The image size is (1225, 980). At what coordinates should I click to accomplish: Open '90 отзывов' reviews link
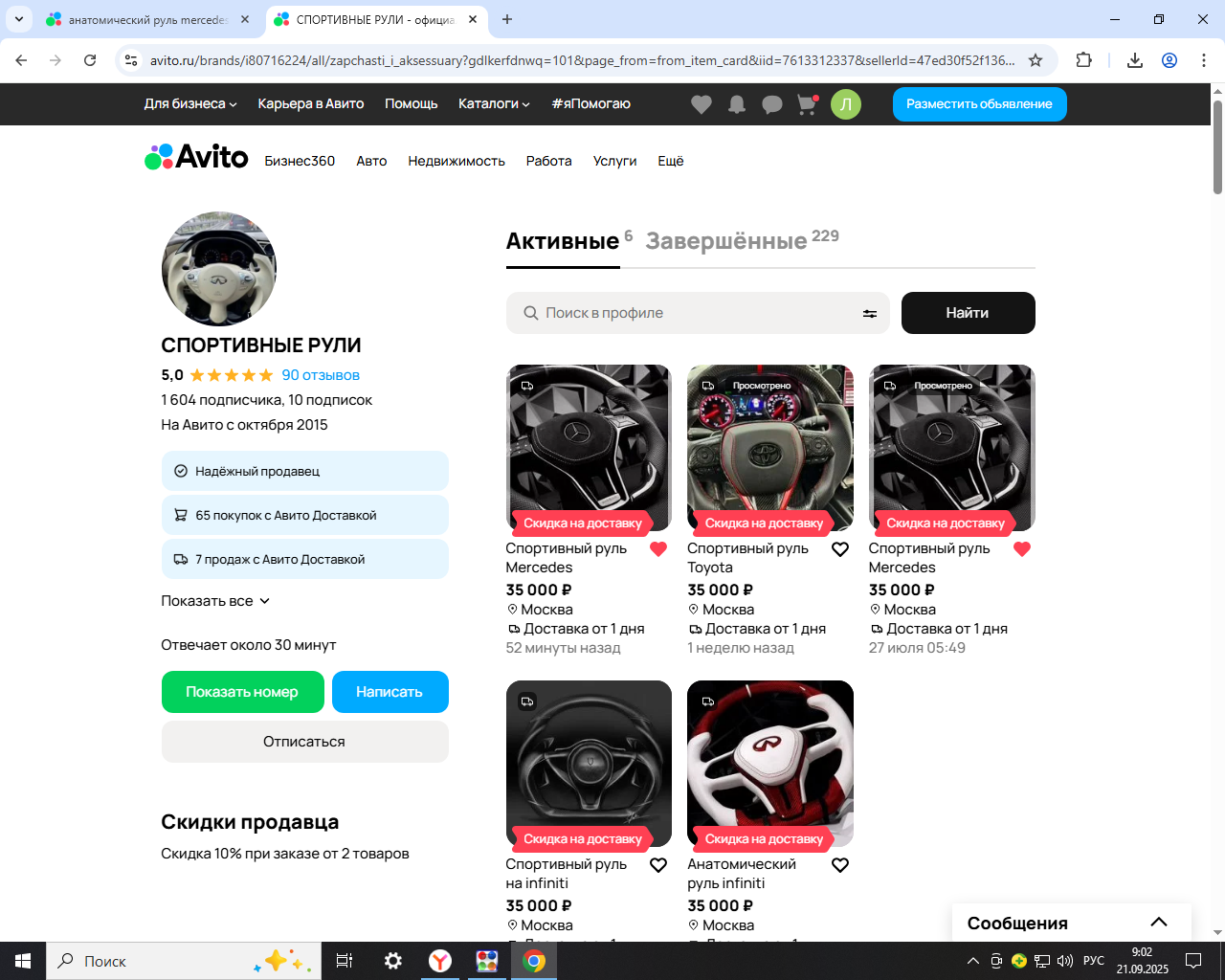coord(321,375)
